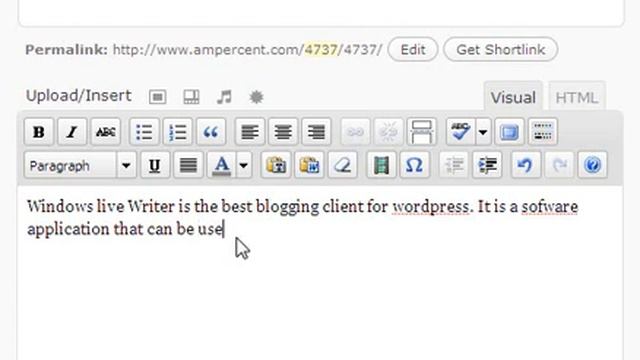Click the misspelled word 'sofware'
This screenshot has height=360, width=640.
point(549,207)
